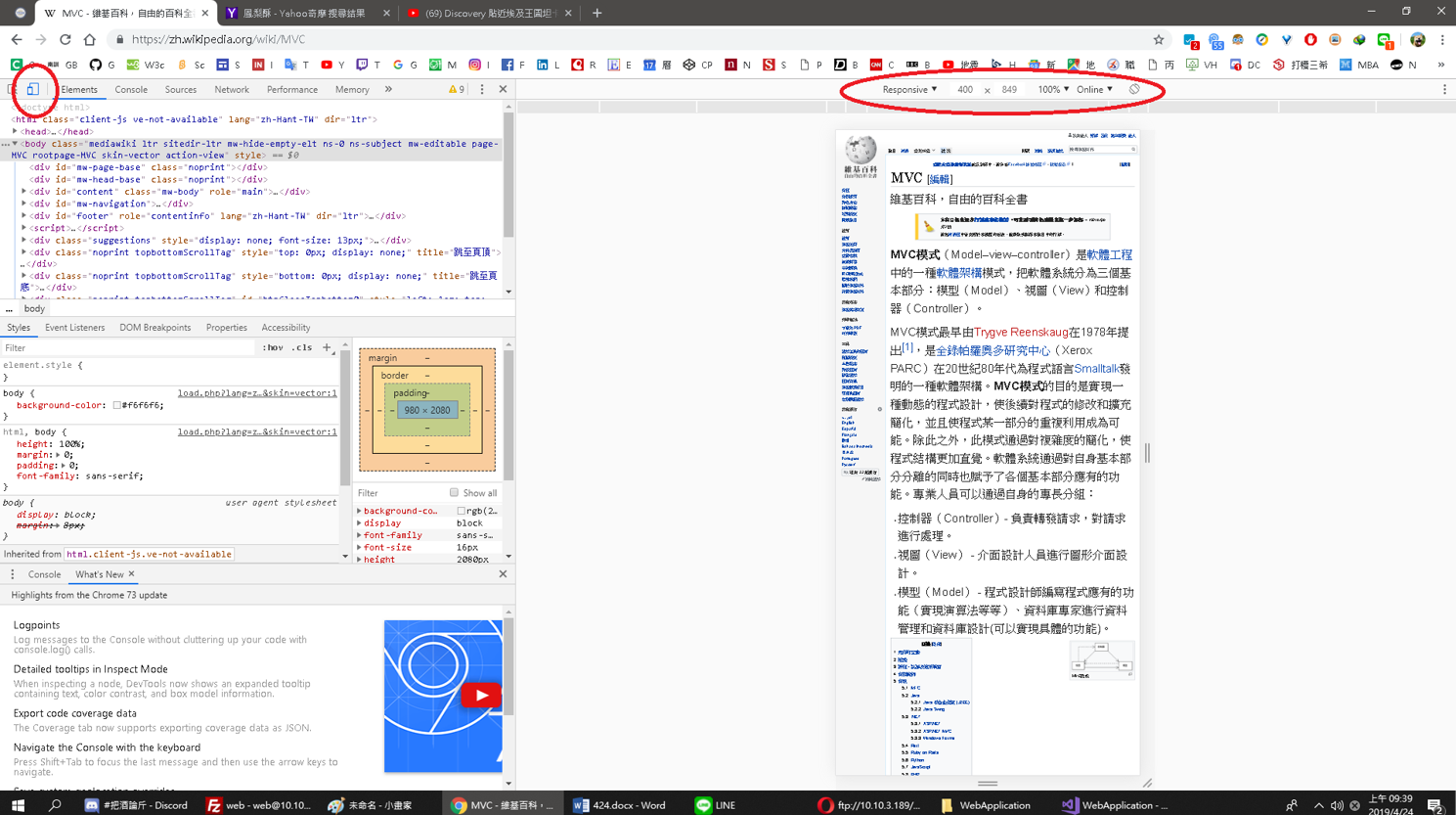The height and width of the screenshot is (815, 1456).
Task: Open Chrome three-dot main menu
Action: (x=1442, y=39)
